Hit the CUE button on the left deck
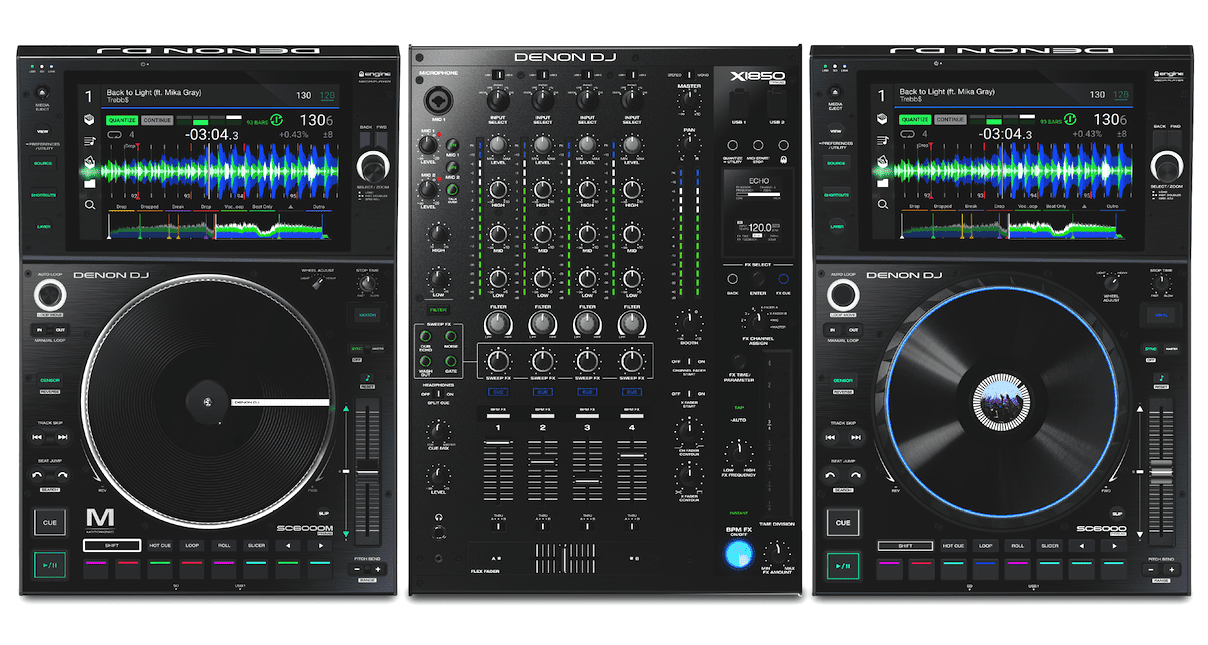 [49, 521]
